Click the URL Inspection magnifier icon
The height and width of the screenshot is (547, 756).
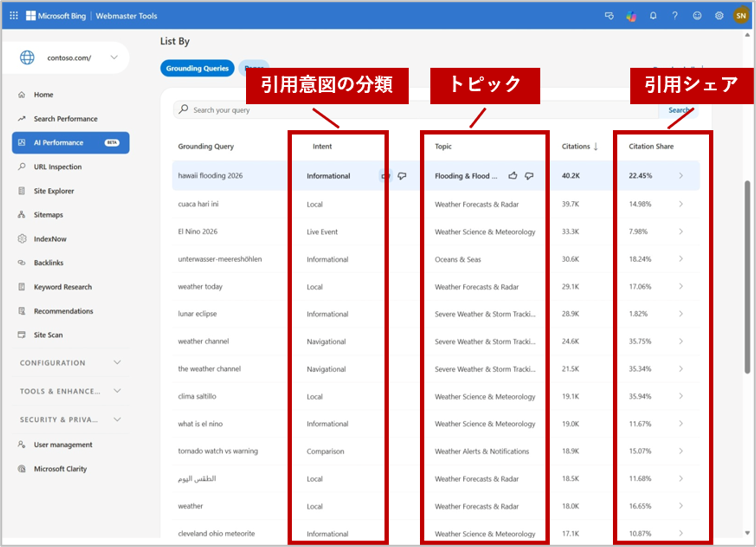point(22,167)
